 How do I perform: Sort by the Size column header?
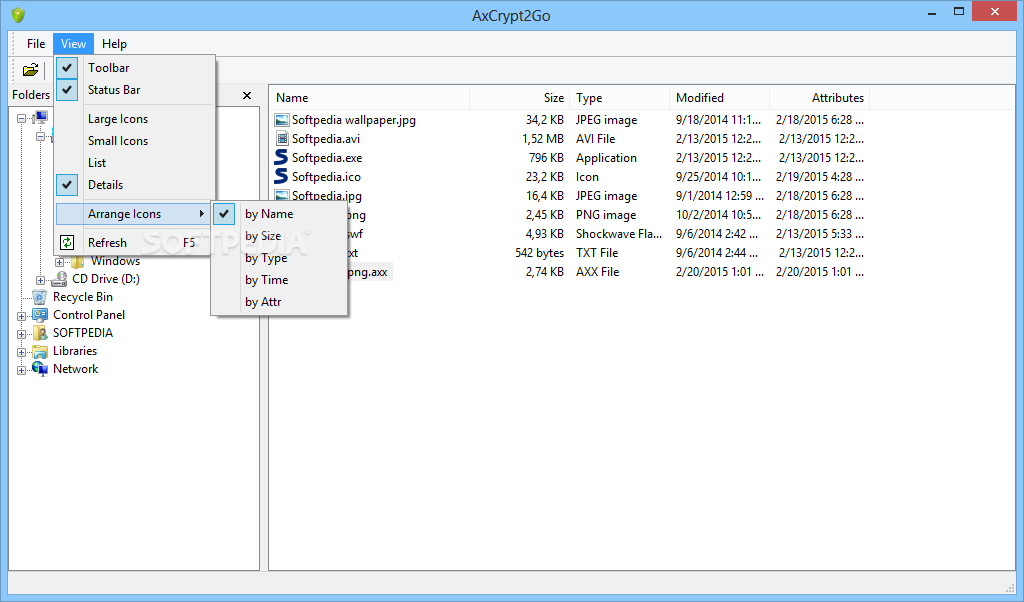click(x=520, y=98)
